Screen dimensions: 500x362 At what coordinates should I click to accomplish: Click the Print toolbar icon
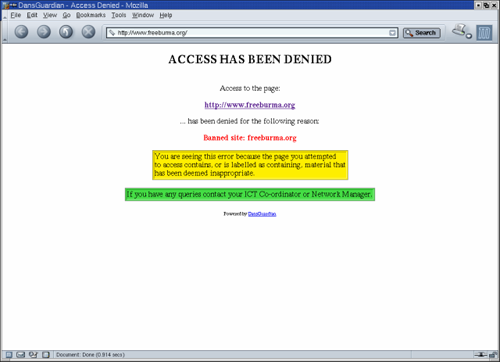coord(459,30)
